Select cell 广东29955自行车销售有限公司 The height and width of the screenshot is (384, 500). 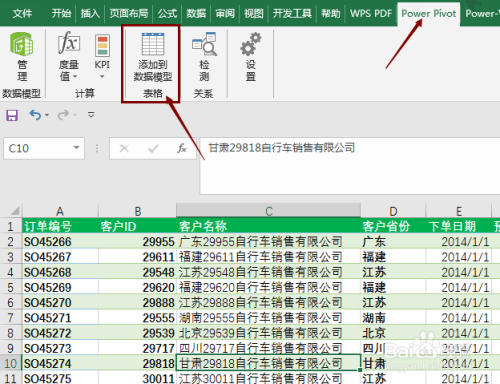tap(269, 242)
